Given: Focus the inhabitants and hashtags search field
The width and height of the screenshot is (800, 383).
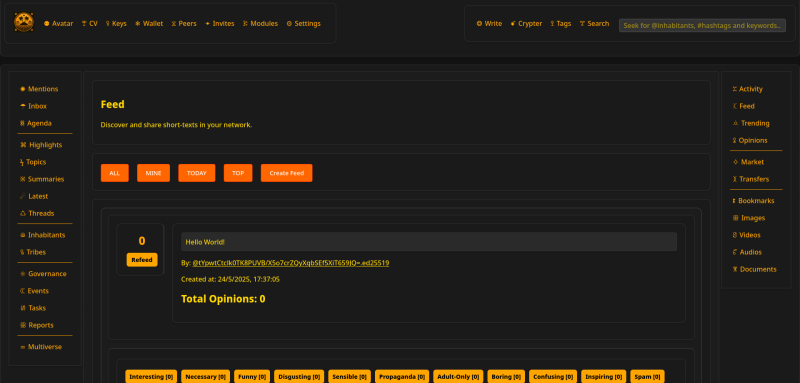Looking at the screenshot, I should (702, 25).
